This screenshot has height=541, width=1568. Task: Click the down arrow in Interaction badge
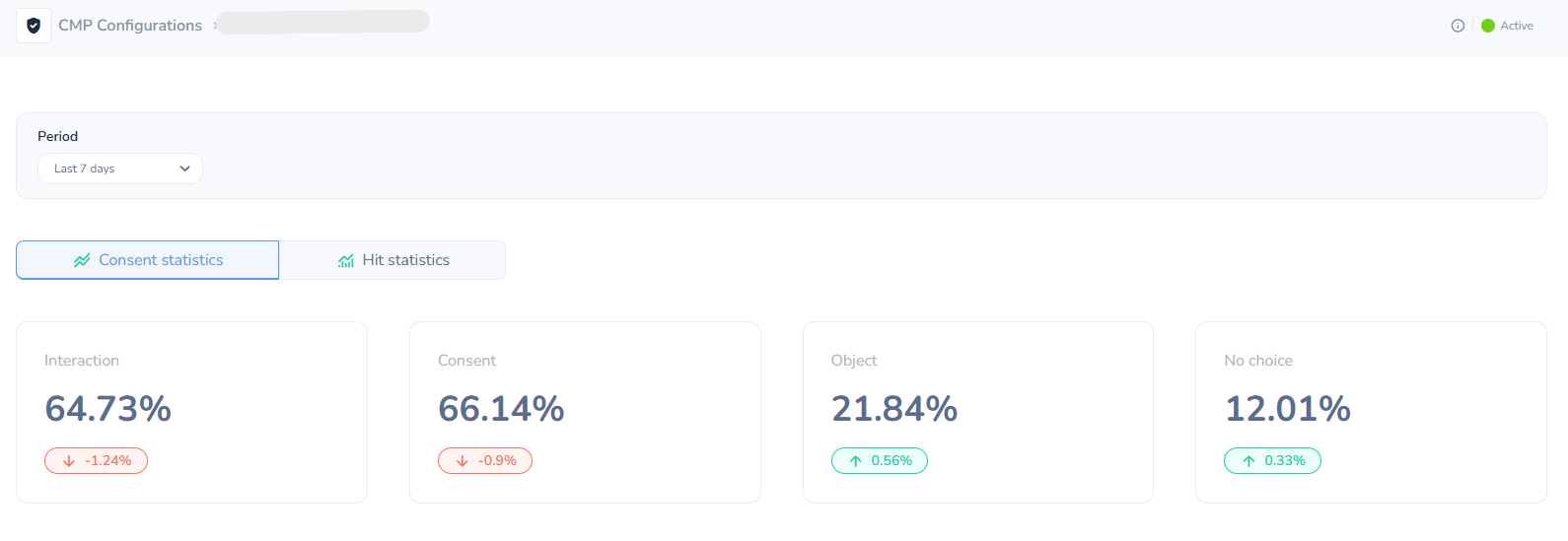[x=69, y=461]
